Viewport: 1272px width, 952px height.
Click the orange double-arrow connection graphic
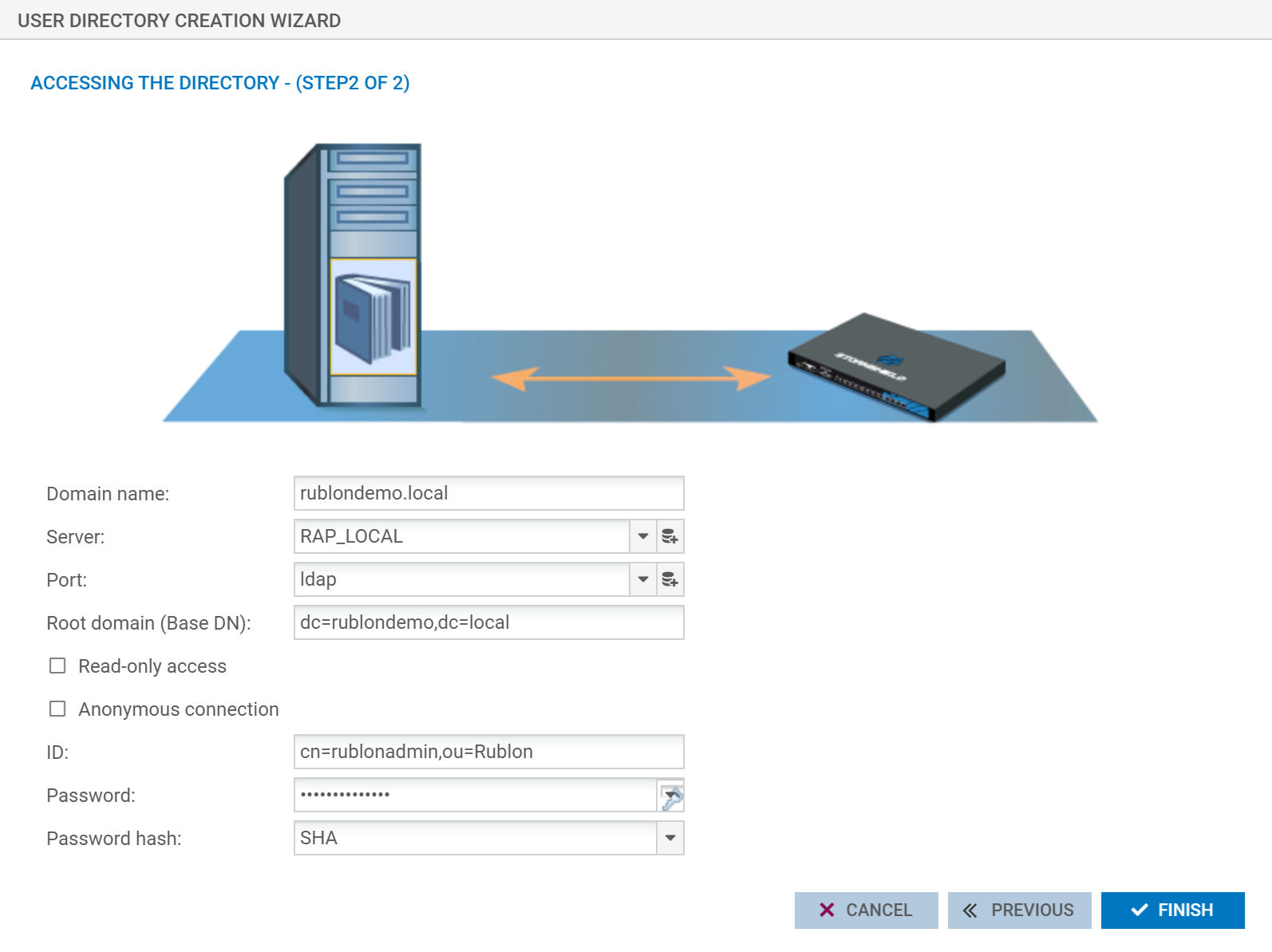click(630, 378)
